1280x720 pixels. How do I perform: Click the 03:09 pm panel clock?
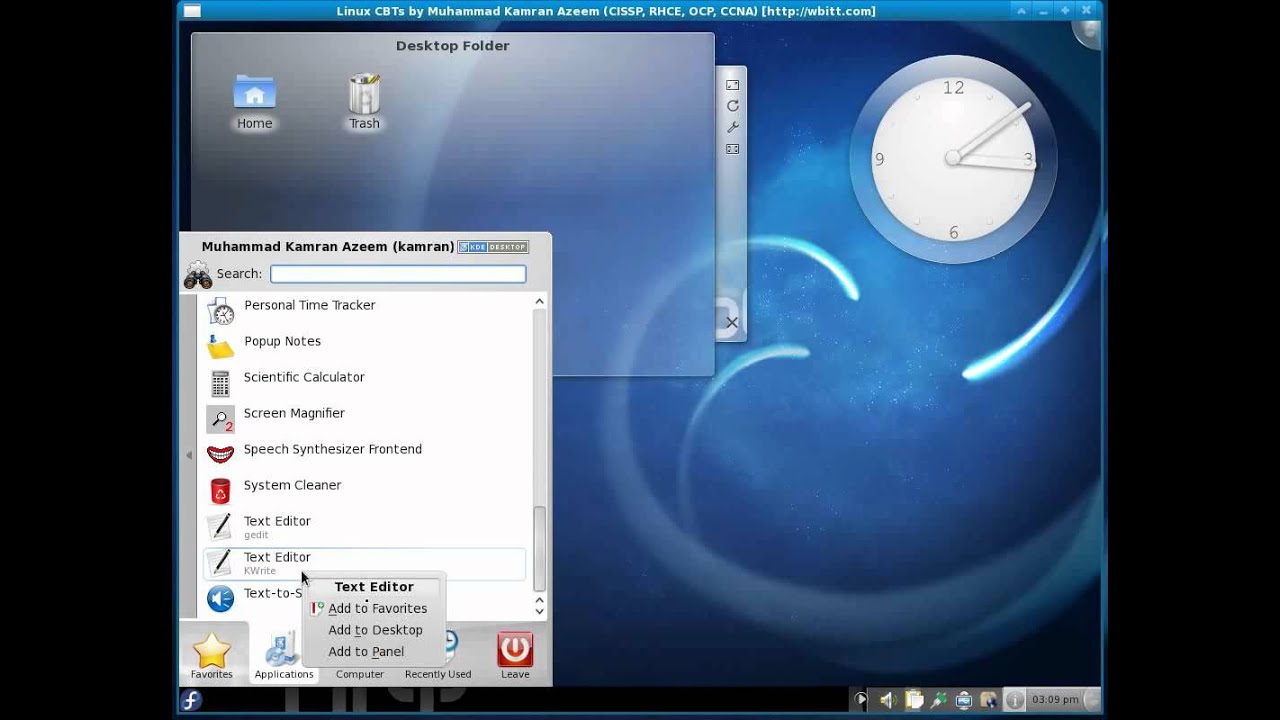pyautogui.click(x=1055, y=700)
